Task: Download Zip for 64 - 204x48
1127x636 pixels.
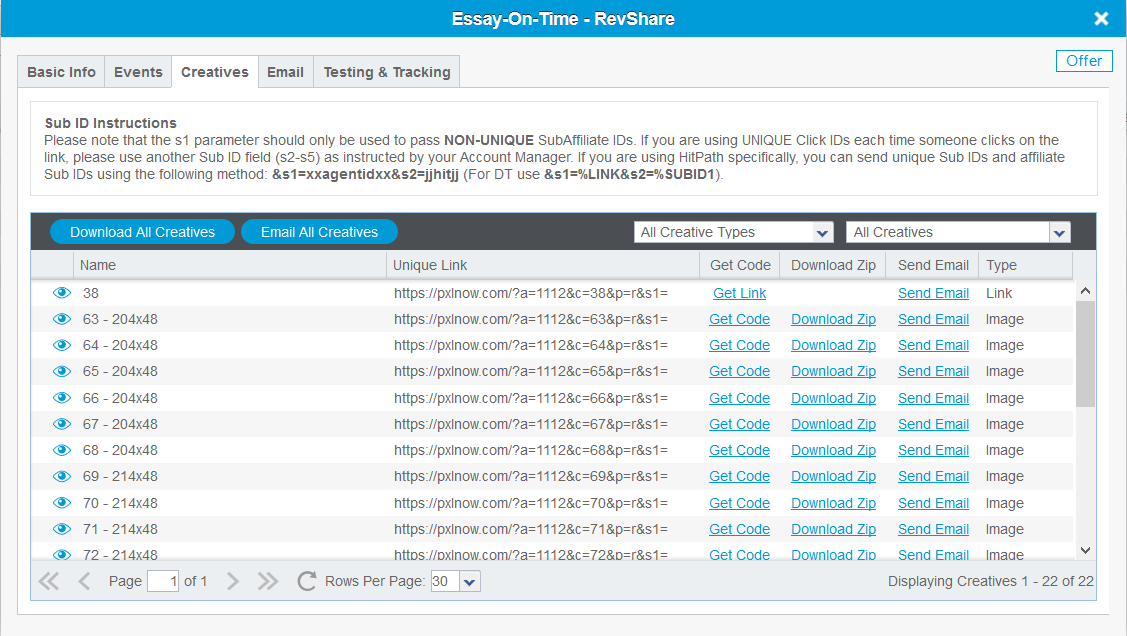Action: tap(833, 345)
